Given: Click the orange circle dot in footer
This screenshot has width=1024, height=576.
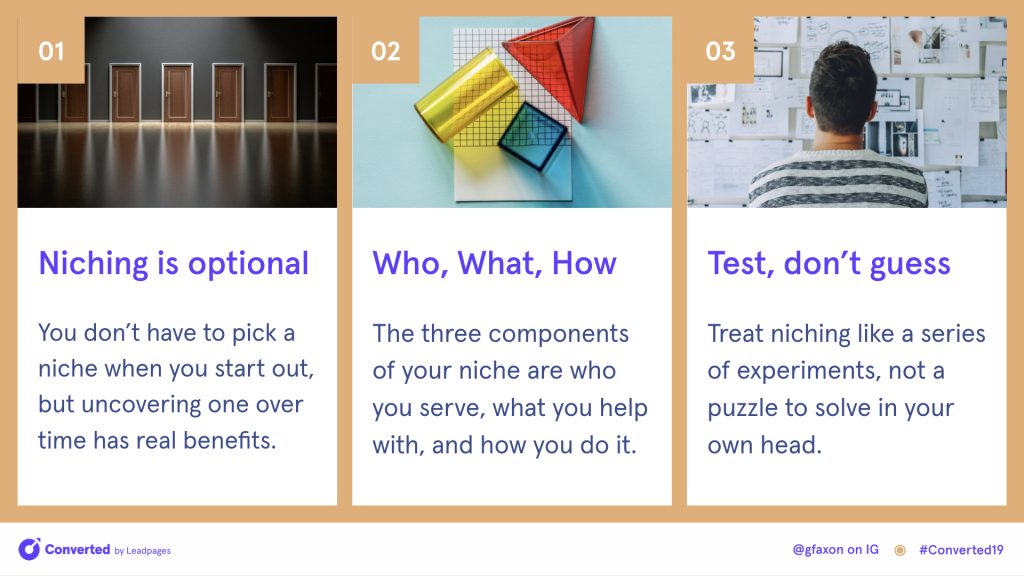Looking at the screenshot, I should [x=900, y=550].
